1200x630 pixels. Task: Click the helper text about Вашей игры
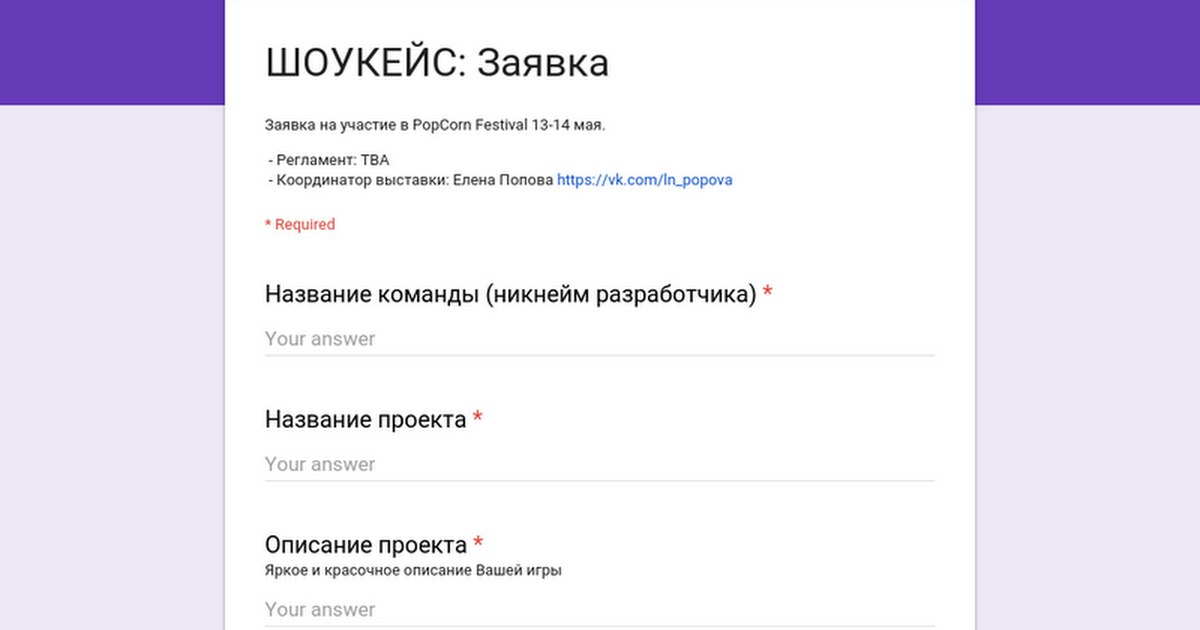[x=413, y=571]
